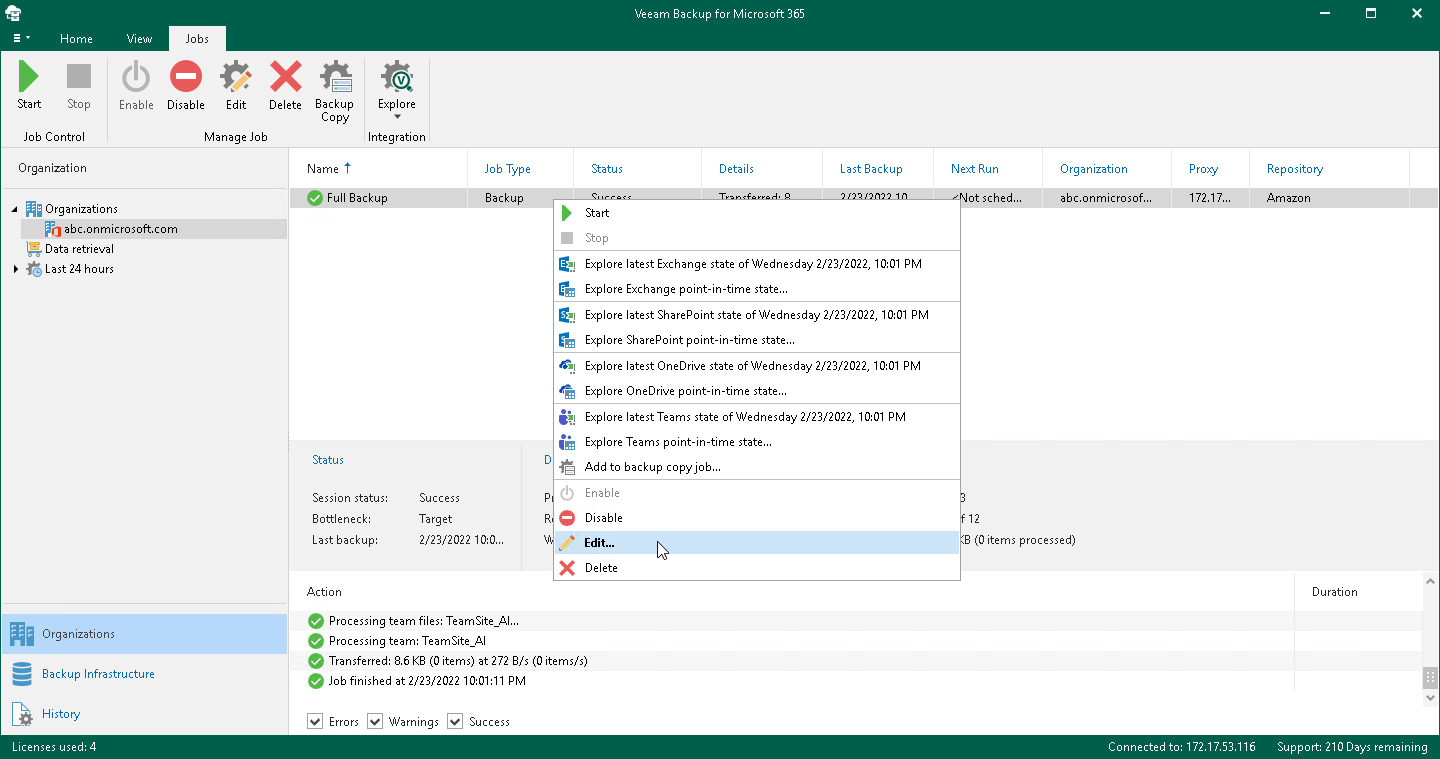
Task: Open the main hamburger menu dropdown
Action: 21,39
